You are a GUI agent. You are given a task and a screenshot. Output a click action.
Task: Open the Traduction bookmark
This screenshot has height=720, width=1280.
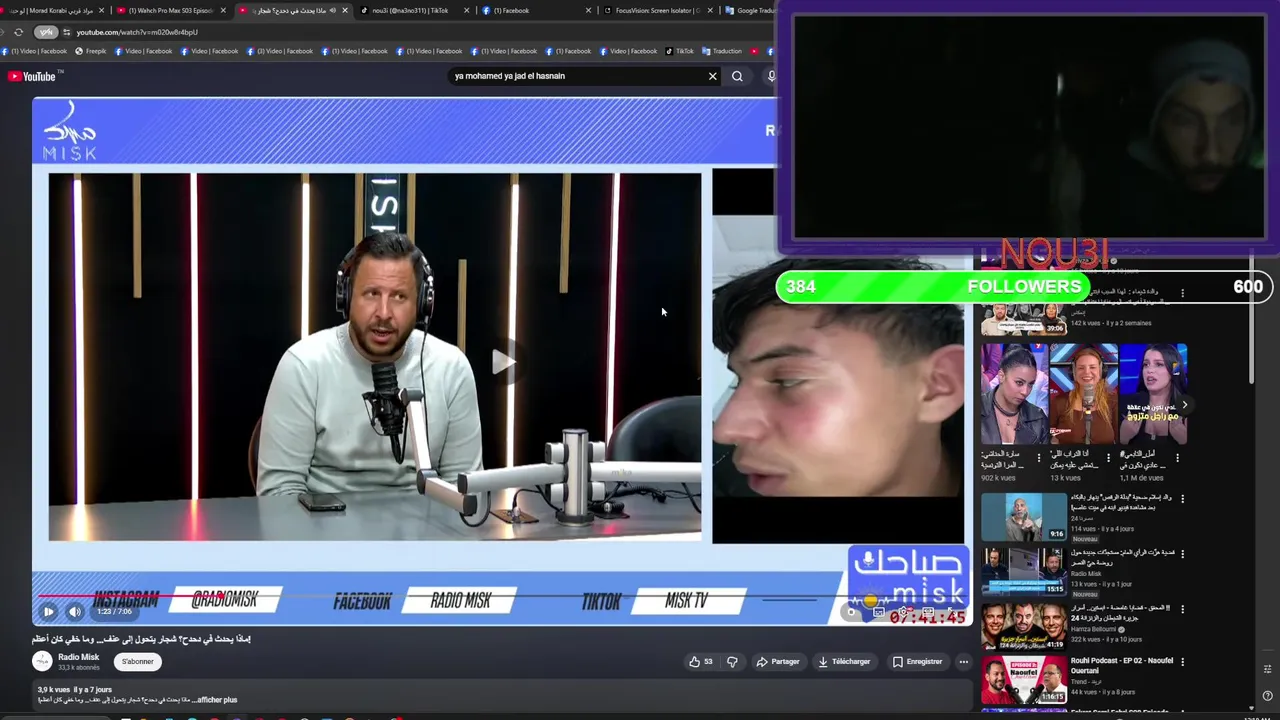click(x=722, y=51)
